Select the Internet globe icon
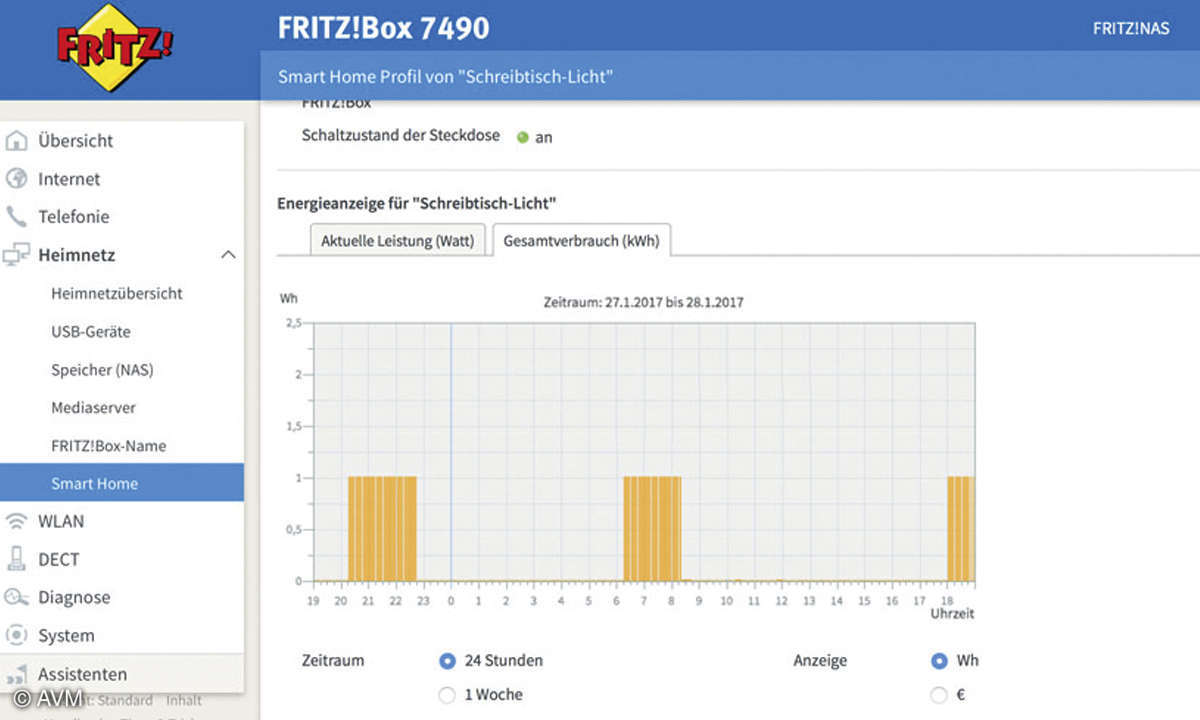1200x720 pixels. (x=16, y=179)
